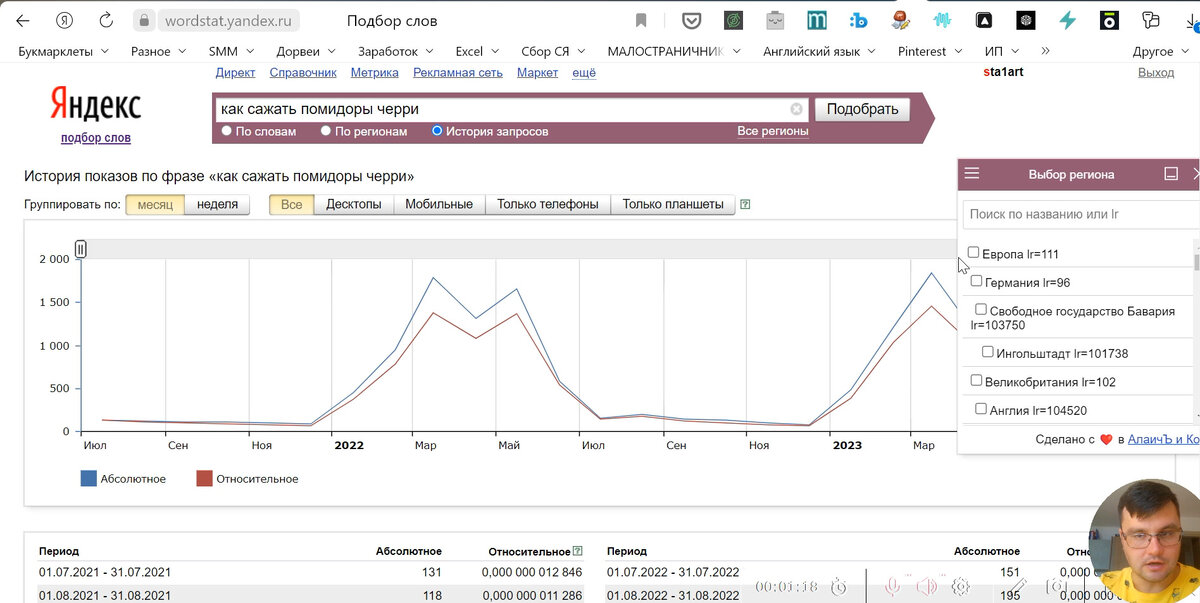Viewport: 1200px width, 603px height.
Task: Grab the chart range slider handle
Action: pos(81,248)
